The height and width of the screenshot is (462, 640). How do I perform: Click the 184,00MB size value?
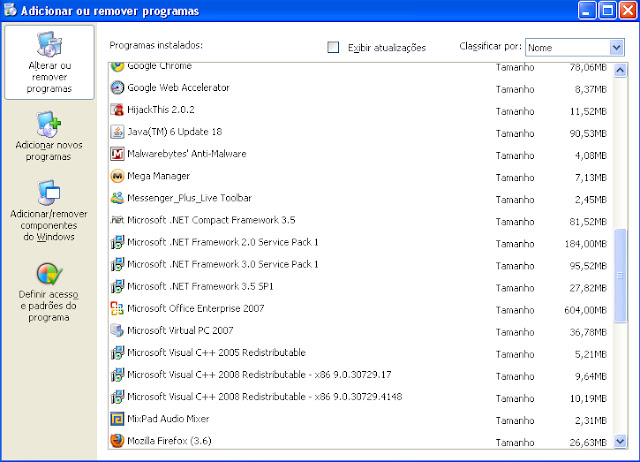click(586, 244)
